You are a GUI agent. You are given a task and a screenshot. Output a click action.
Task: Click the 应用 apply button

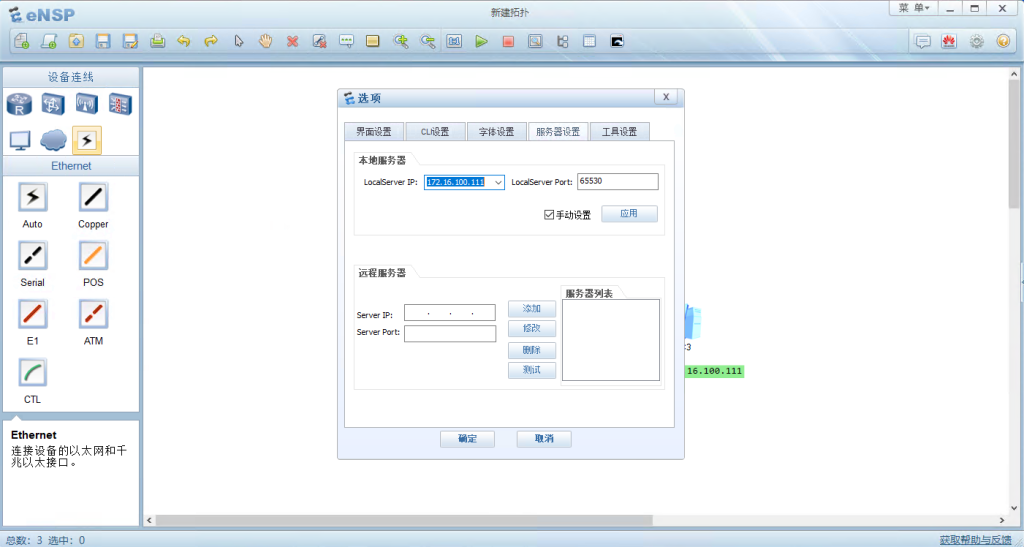click(x=629, y=214)
